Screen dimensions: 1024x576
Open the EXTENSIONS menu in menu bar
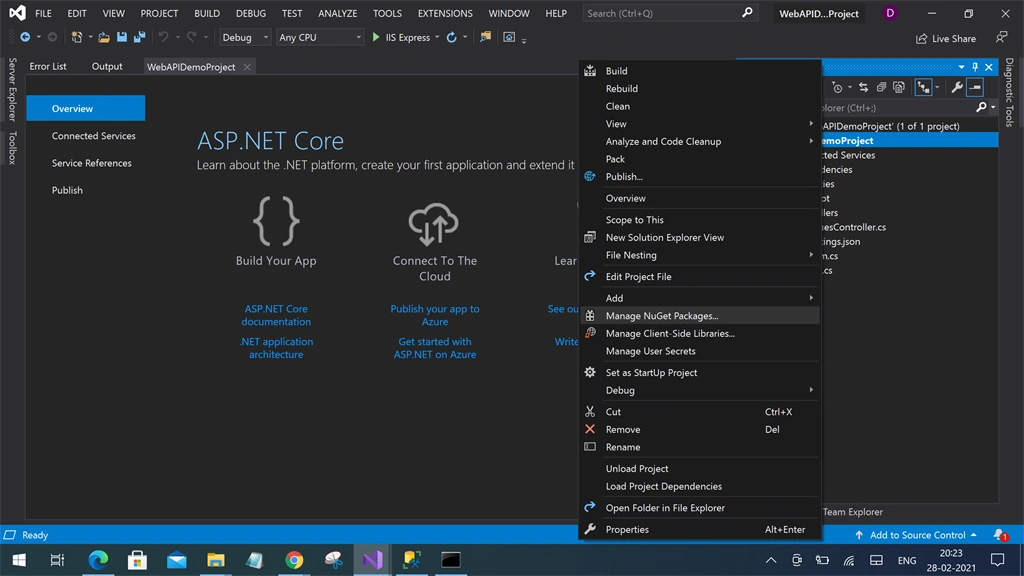[x=445, y=13]
